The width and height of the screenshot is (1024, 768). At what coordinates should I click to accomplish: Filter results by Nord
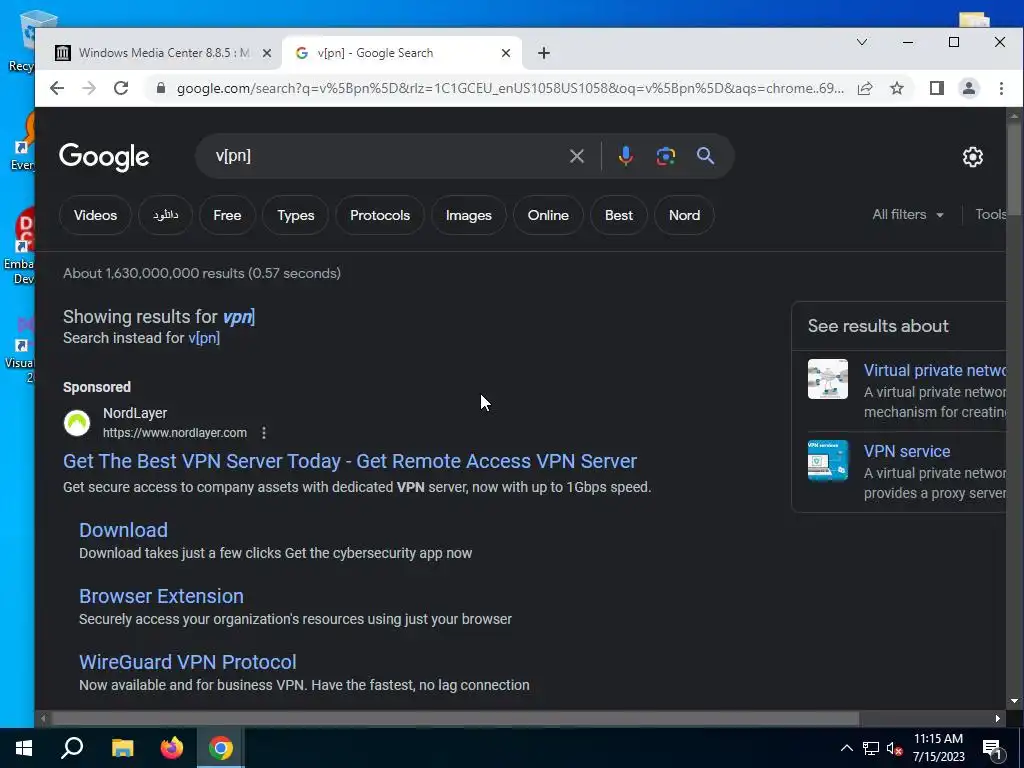coord(684,215)
